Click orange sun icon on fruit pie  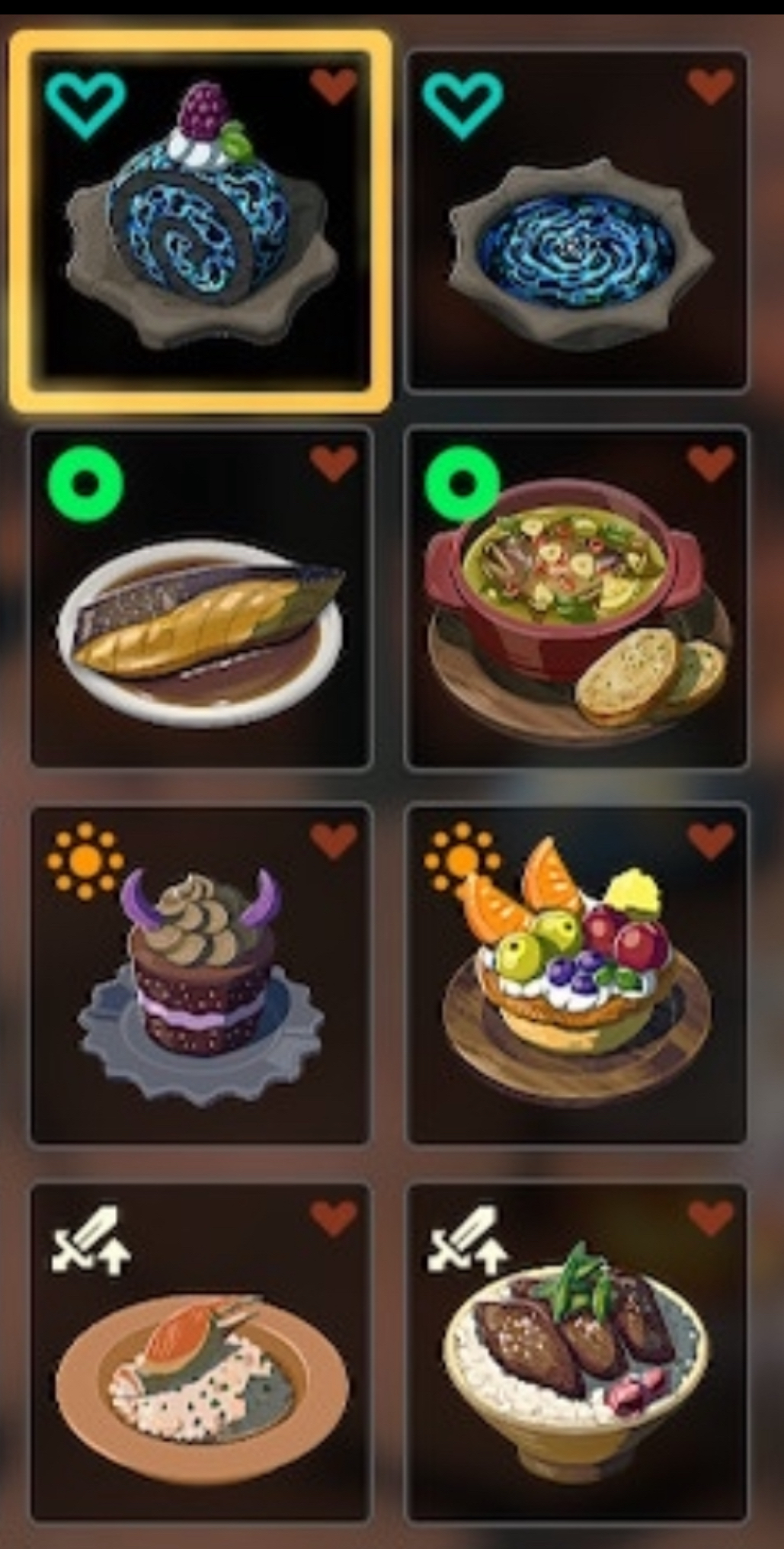[x=462, y=861]
